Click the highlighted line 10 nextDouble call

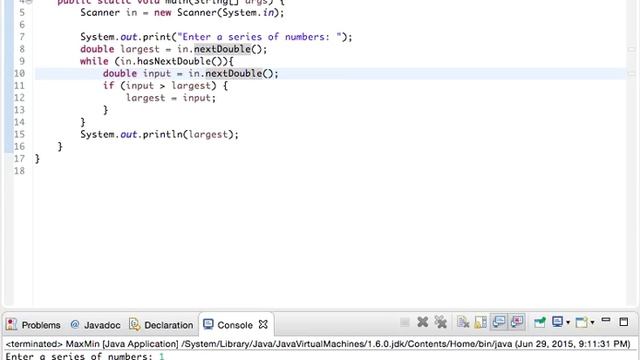coord(233,73)
